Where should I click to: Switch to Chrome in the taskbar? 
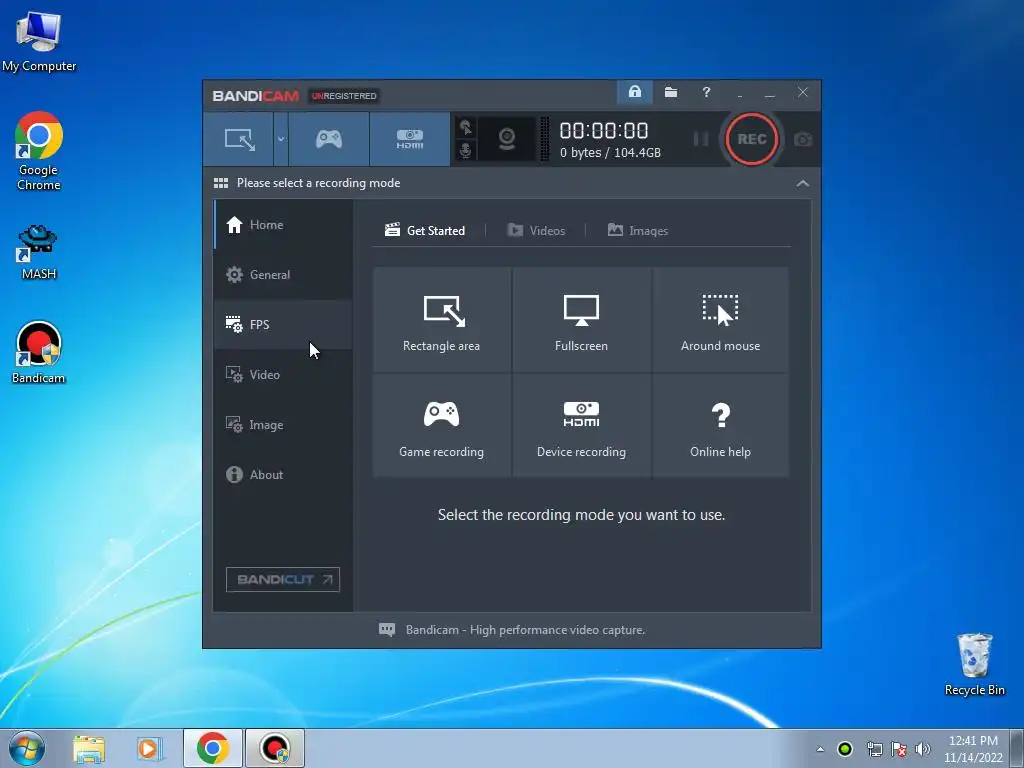(x=212, y=748)
